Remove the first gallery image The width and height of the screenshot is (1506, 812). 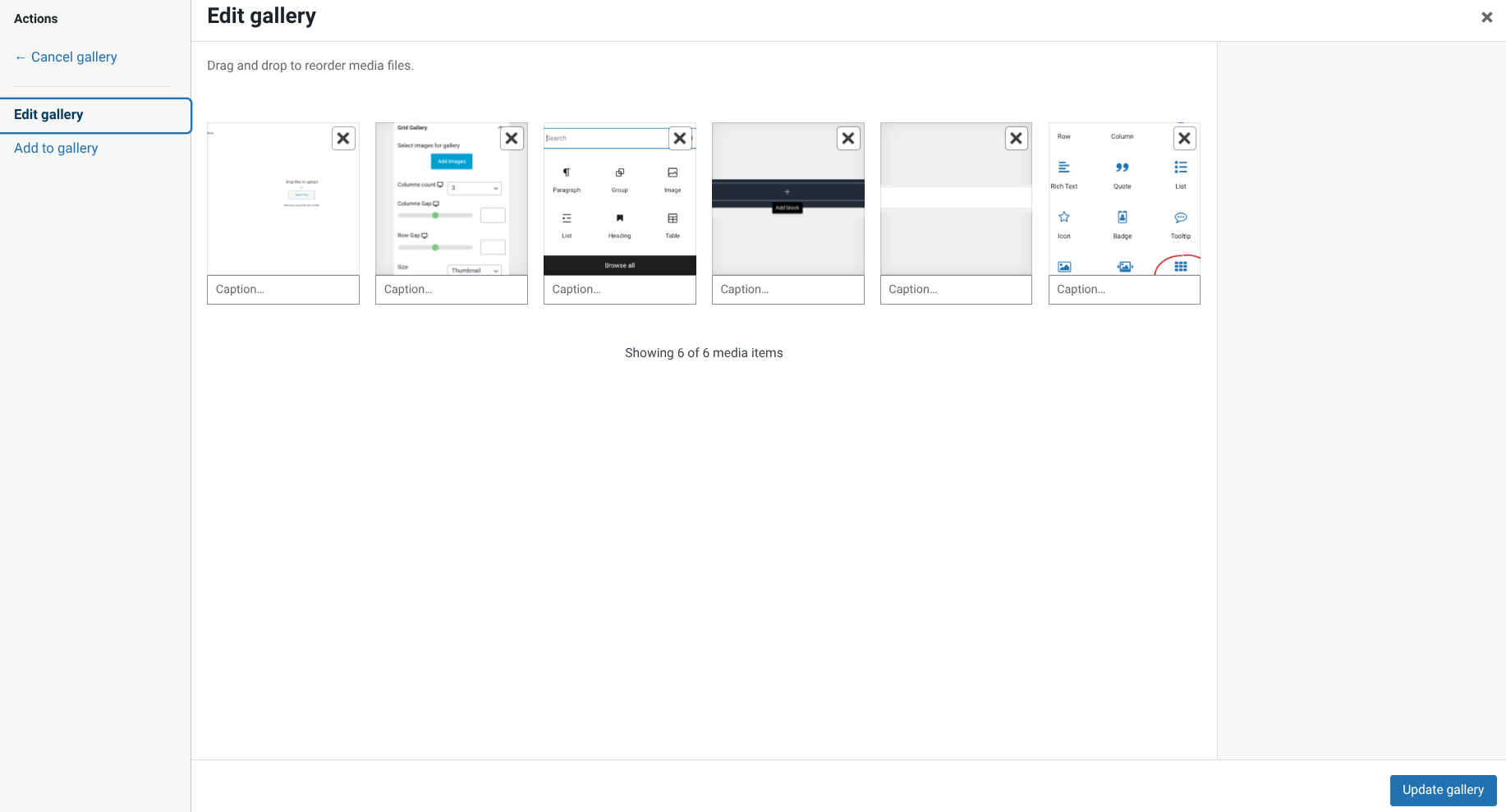(343, 138)
